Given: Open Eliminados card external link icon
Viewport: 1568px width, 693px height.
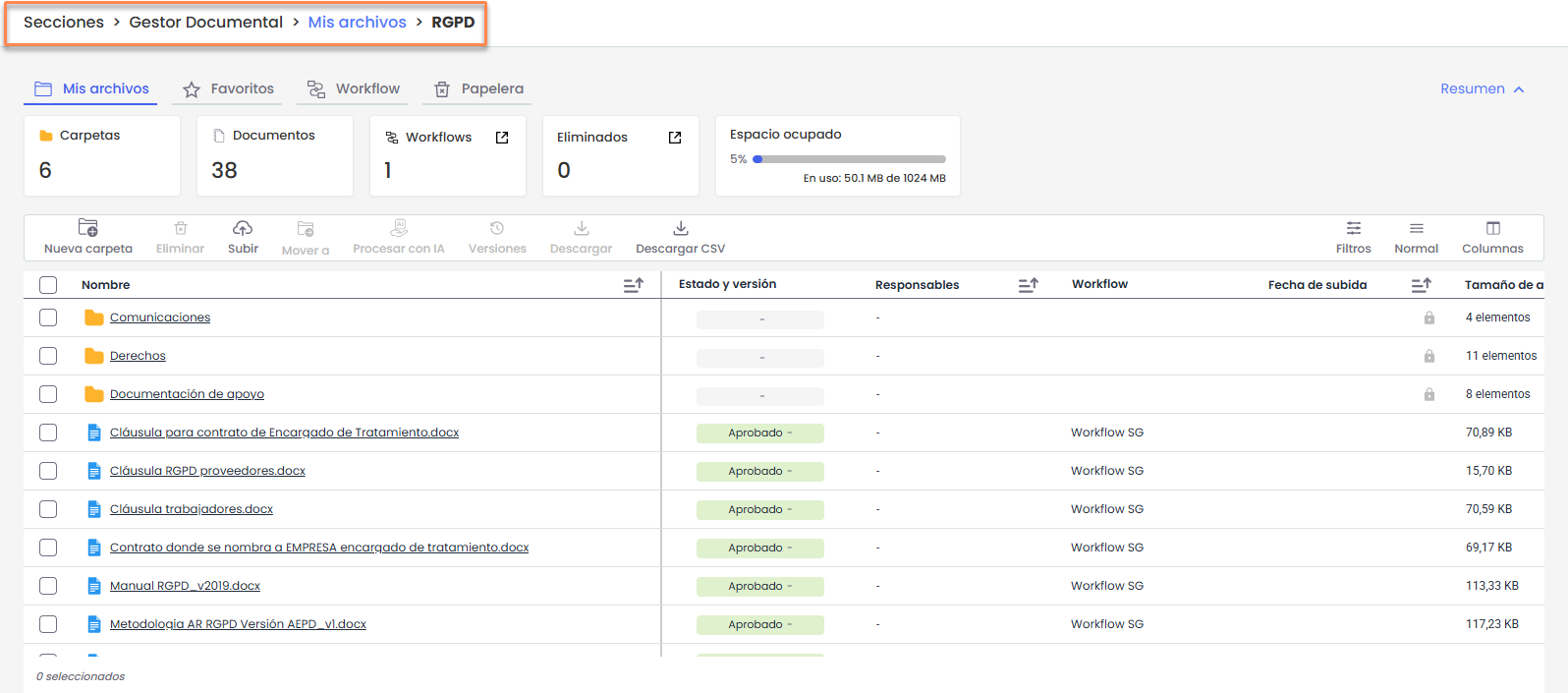Looking at the screenshot, I should [675, 138].
